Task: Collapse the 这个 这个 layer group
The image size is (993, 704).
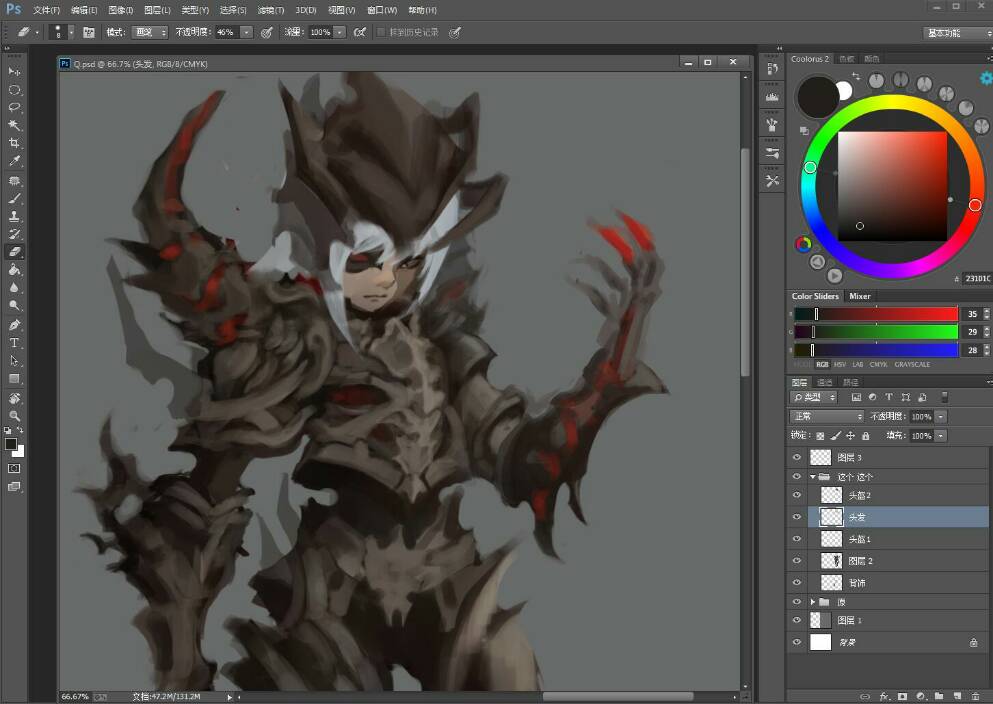Action: [x=813, y=477]
